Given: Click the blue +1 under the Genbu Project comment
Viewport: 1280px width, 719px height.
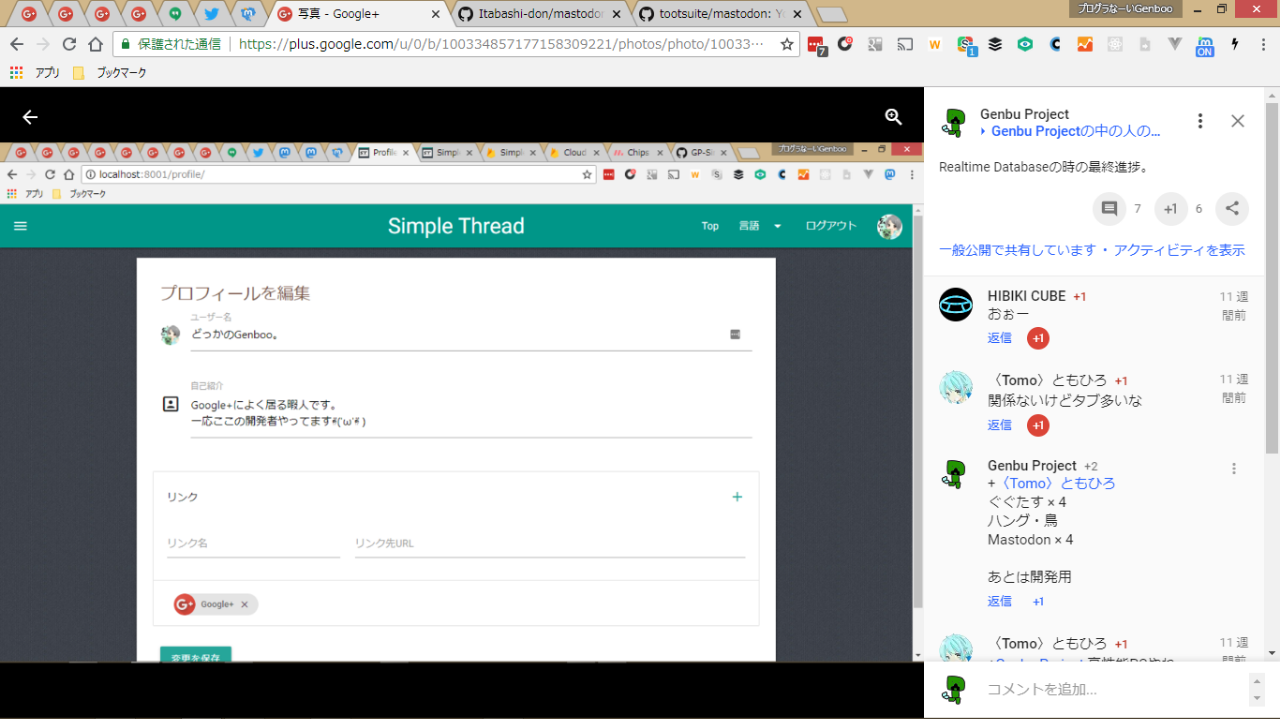Looking at the screenshot, I should coord(1038,601).
